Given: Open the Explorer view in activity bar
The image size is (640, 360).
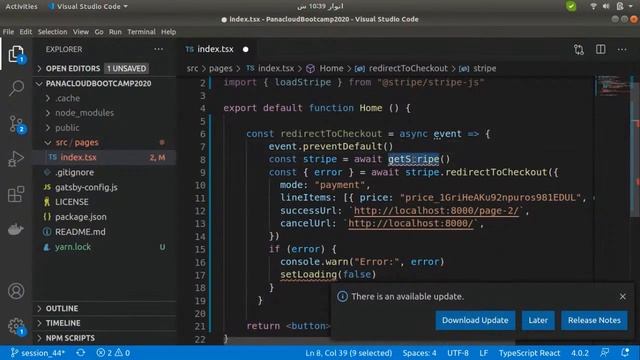Looking at the screenshot, I should 16,54.
